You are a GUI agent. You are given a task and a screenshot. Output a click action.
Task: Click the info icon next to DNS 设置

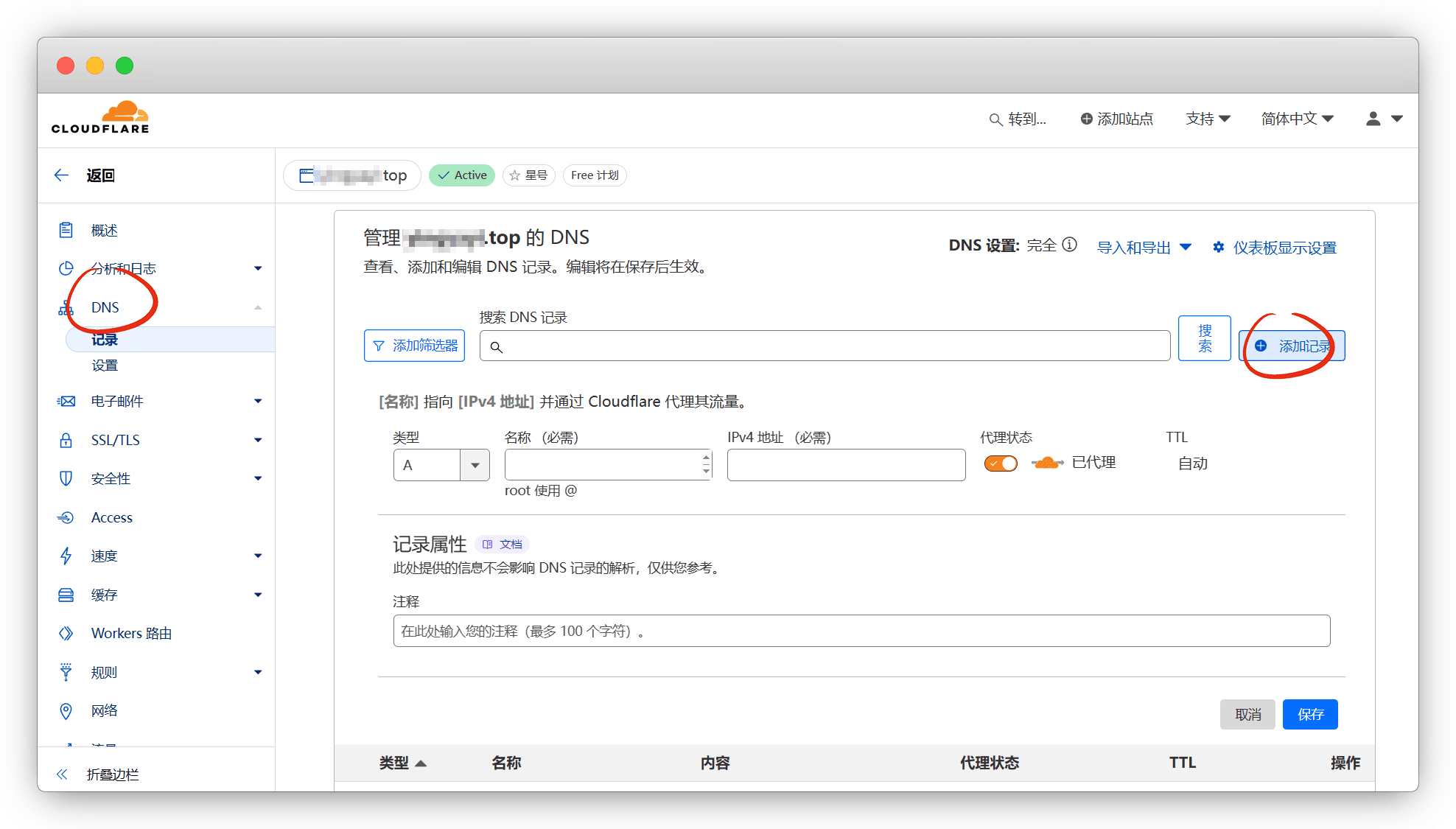[1070, 245]
